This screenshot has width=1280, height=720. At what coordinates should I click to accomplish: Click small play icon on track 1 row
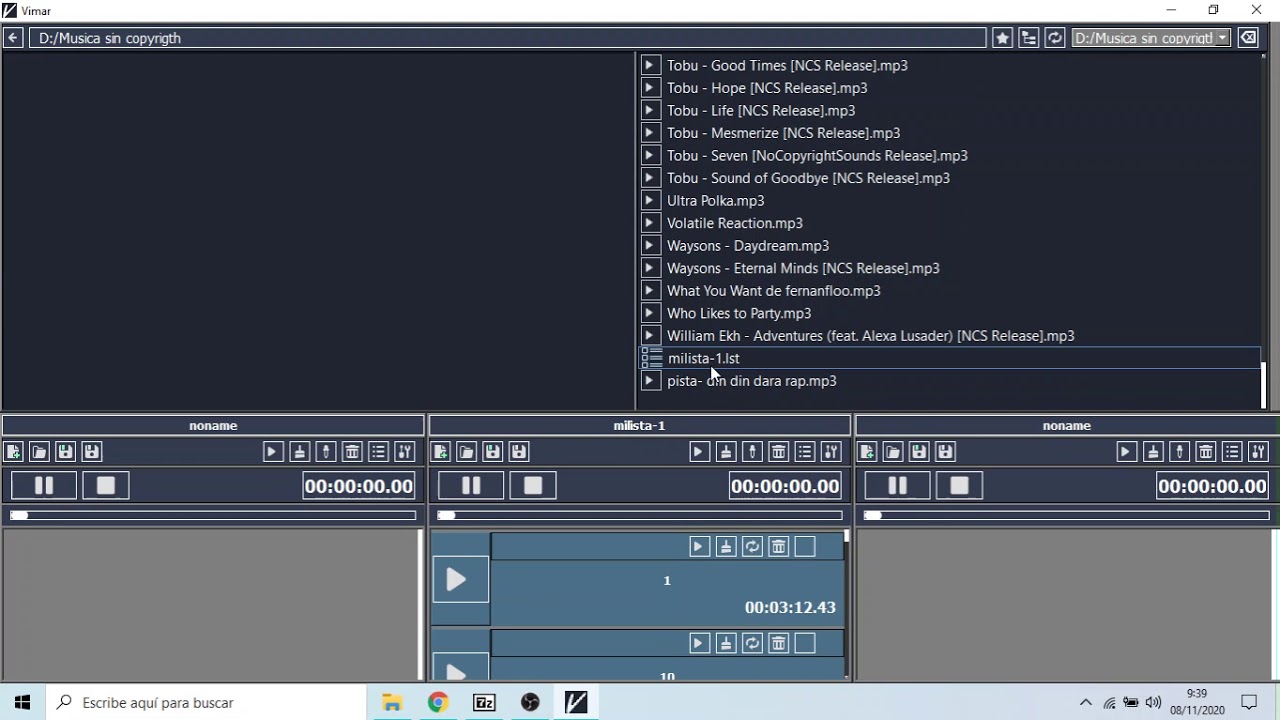coord(699,546)
